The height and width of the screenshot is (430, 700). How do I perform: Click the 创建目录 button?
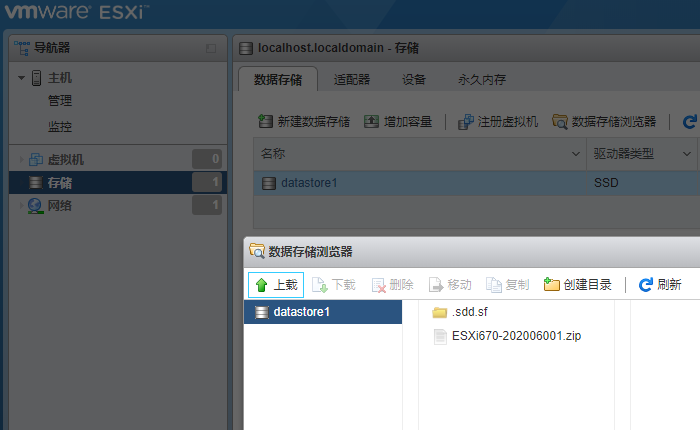pyautogui.click(x=578, y=285)
